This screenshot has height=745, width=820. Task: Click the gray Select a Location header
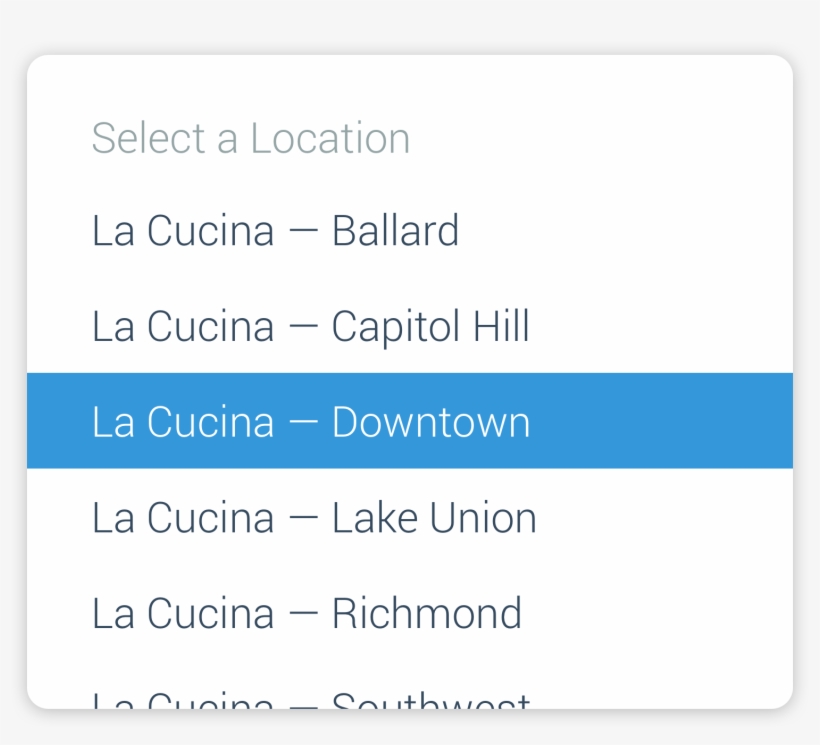click(251, 138)
